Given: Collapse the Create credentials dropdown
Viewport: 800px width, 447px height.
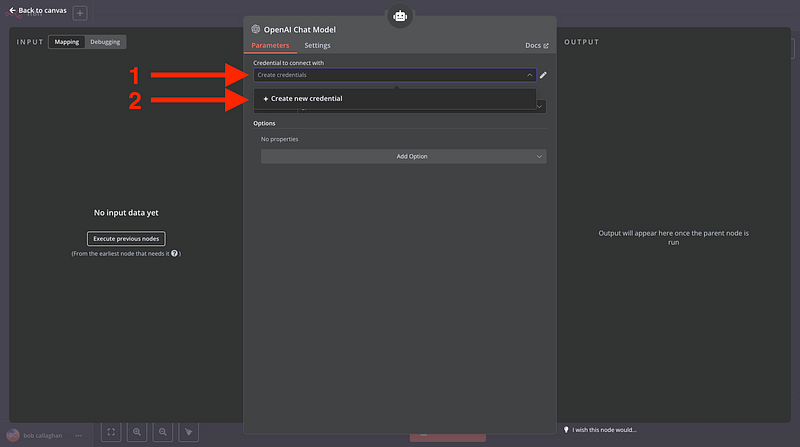Looking at the screenshot, I should [528, 75].
